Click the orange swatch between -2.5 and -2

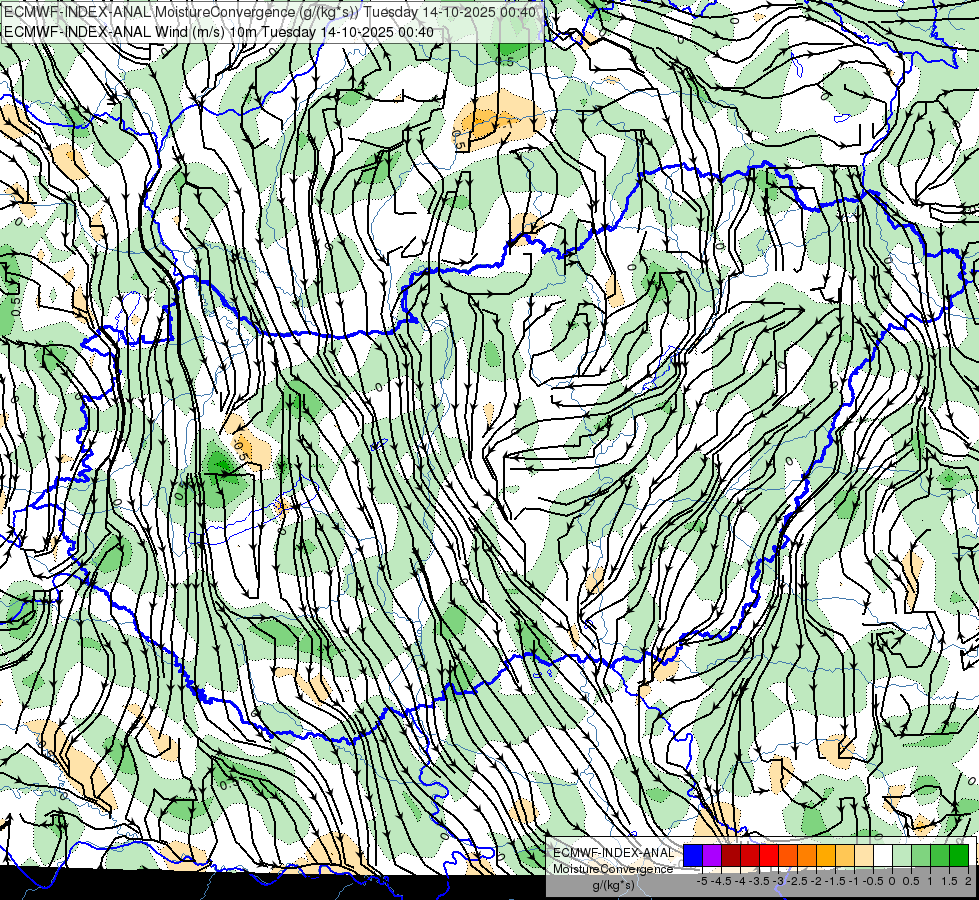pos(807,855)
